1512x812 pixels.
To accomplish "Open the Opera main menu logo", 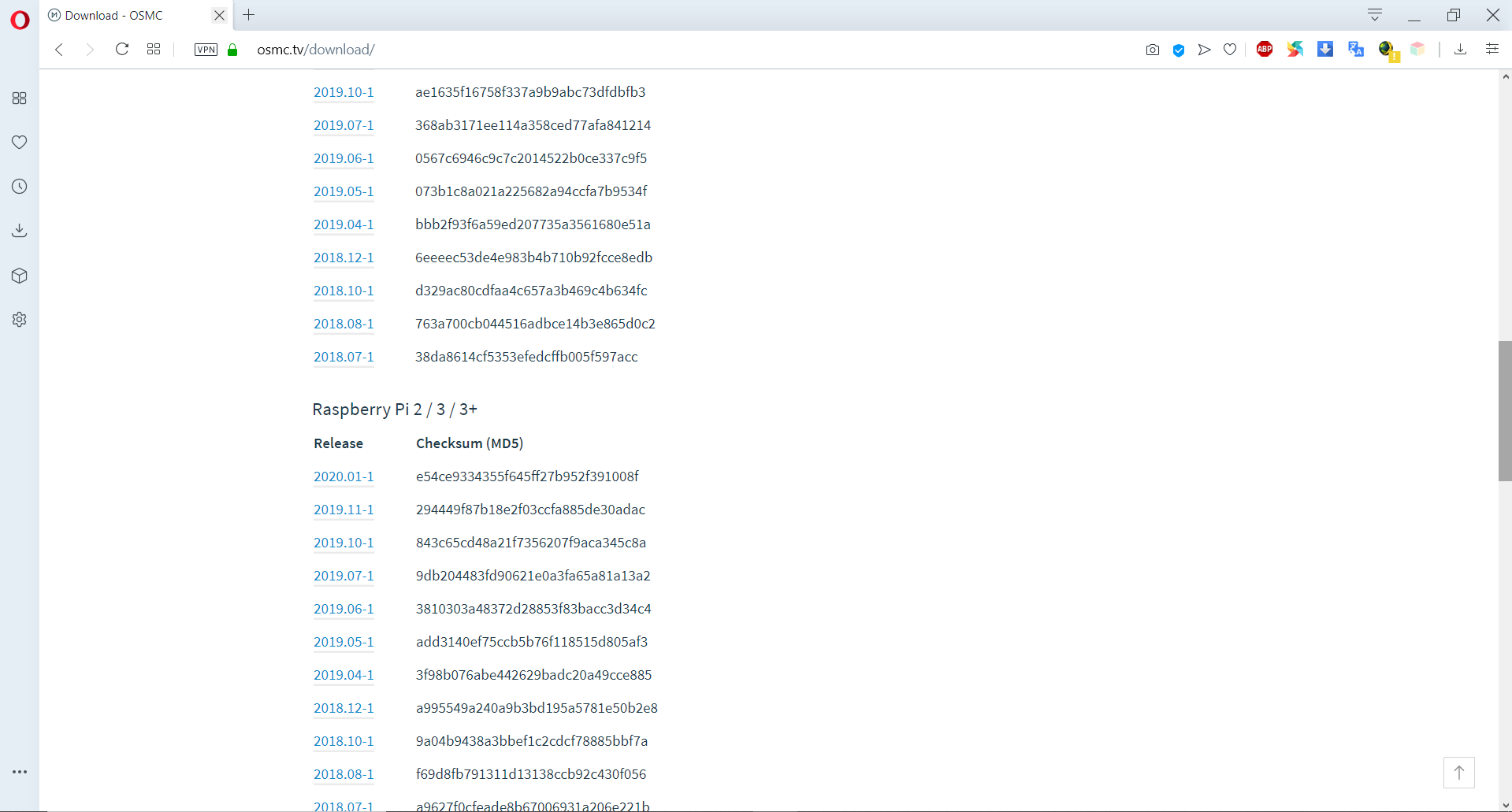I will point(20,19).
